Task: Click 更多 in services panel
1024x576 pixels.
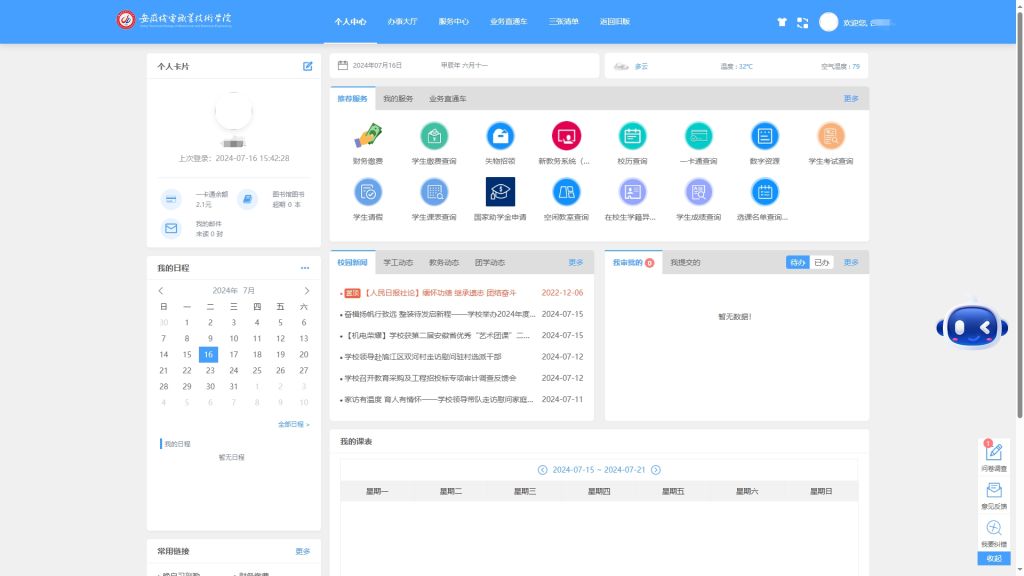Action: 851,99
